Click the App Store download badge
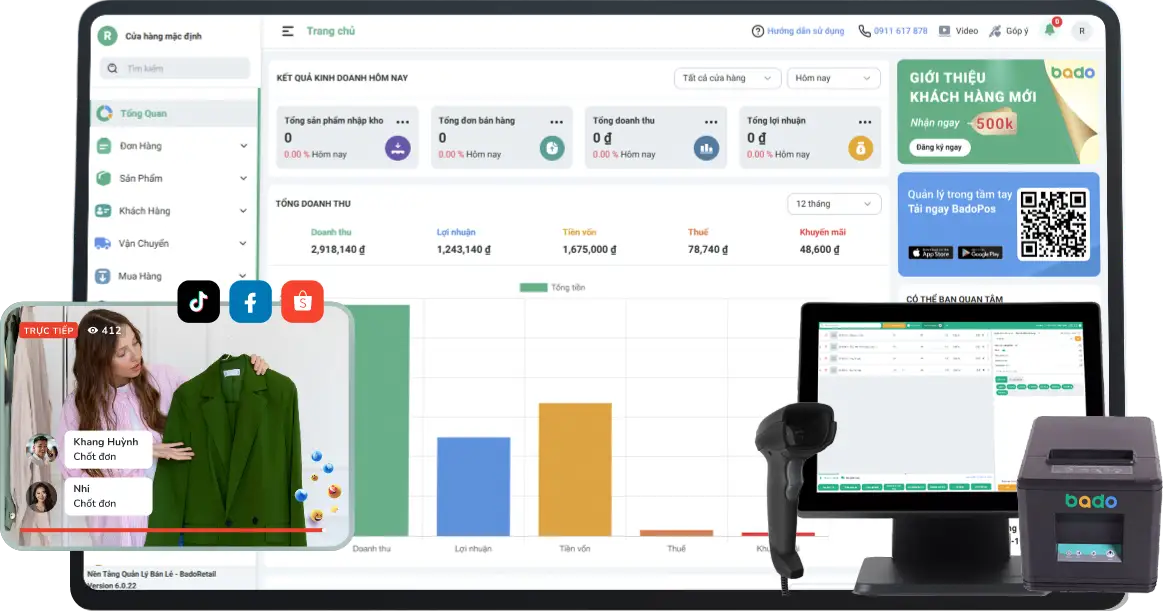Screen dimensions: 1170x612 click(x=930, y=253)
